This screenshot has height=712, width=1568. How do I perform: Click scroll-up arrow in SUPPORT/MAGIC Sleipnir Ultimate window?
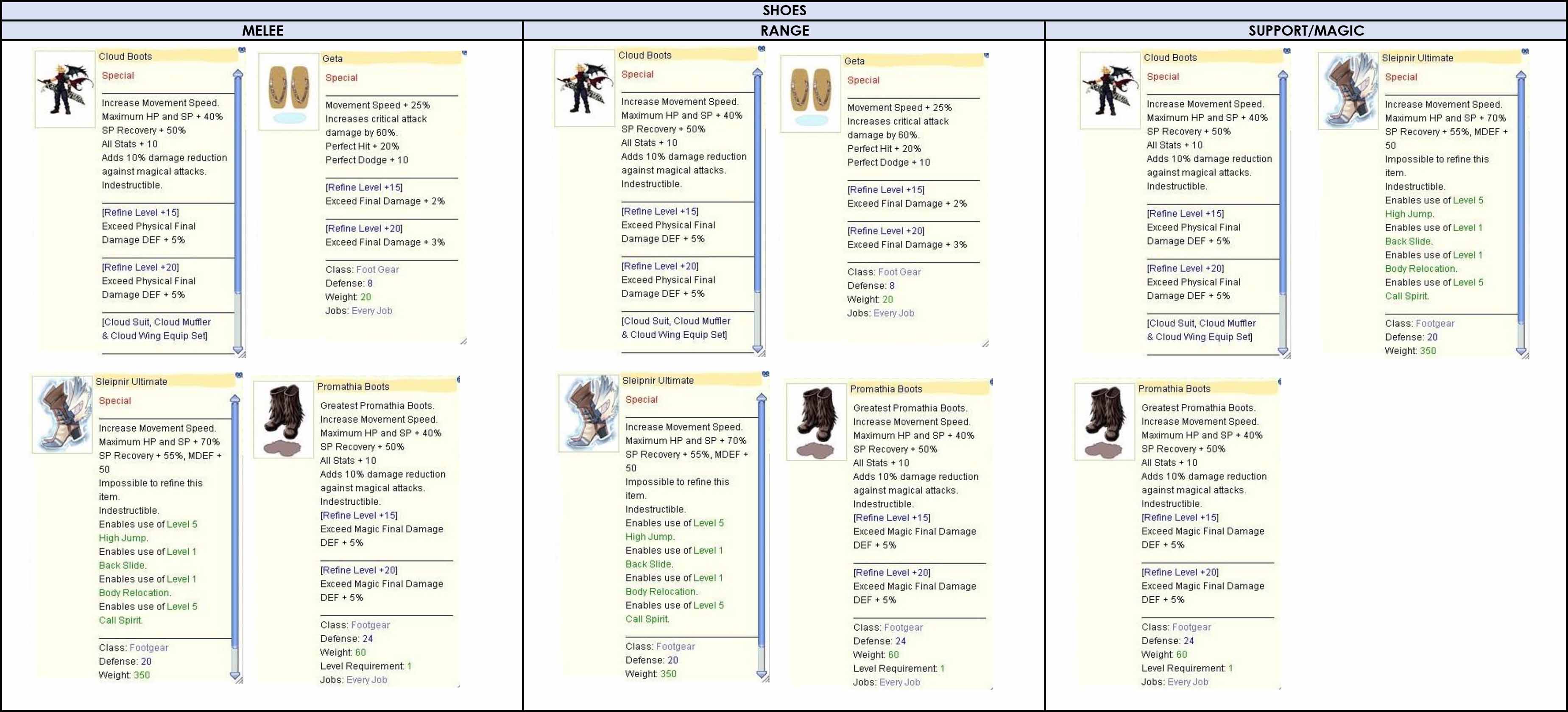(x=1521, y=75)
